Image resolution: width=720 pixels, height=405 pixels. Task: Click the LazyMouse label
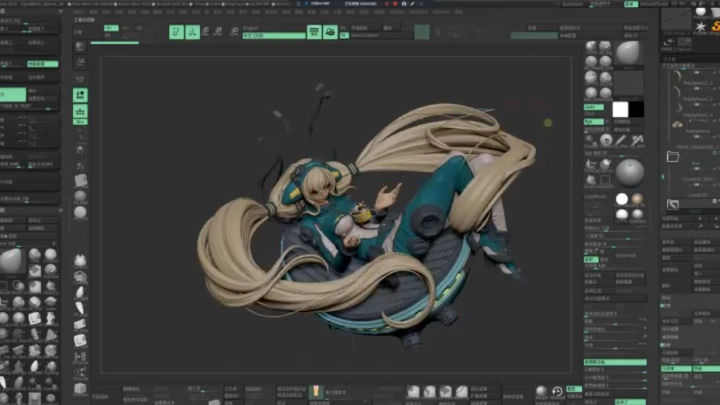point(596,197)
